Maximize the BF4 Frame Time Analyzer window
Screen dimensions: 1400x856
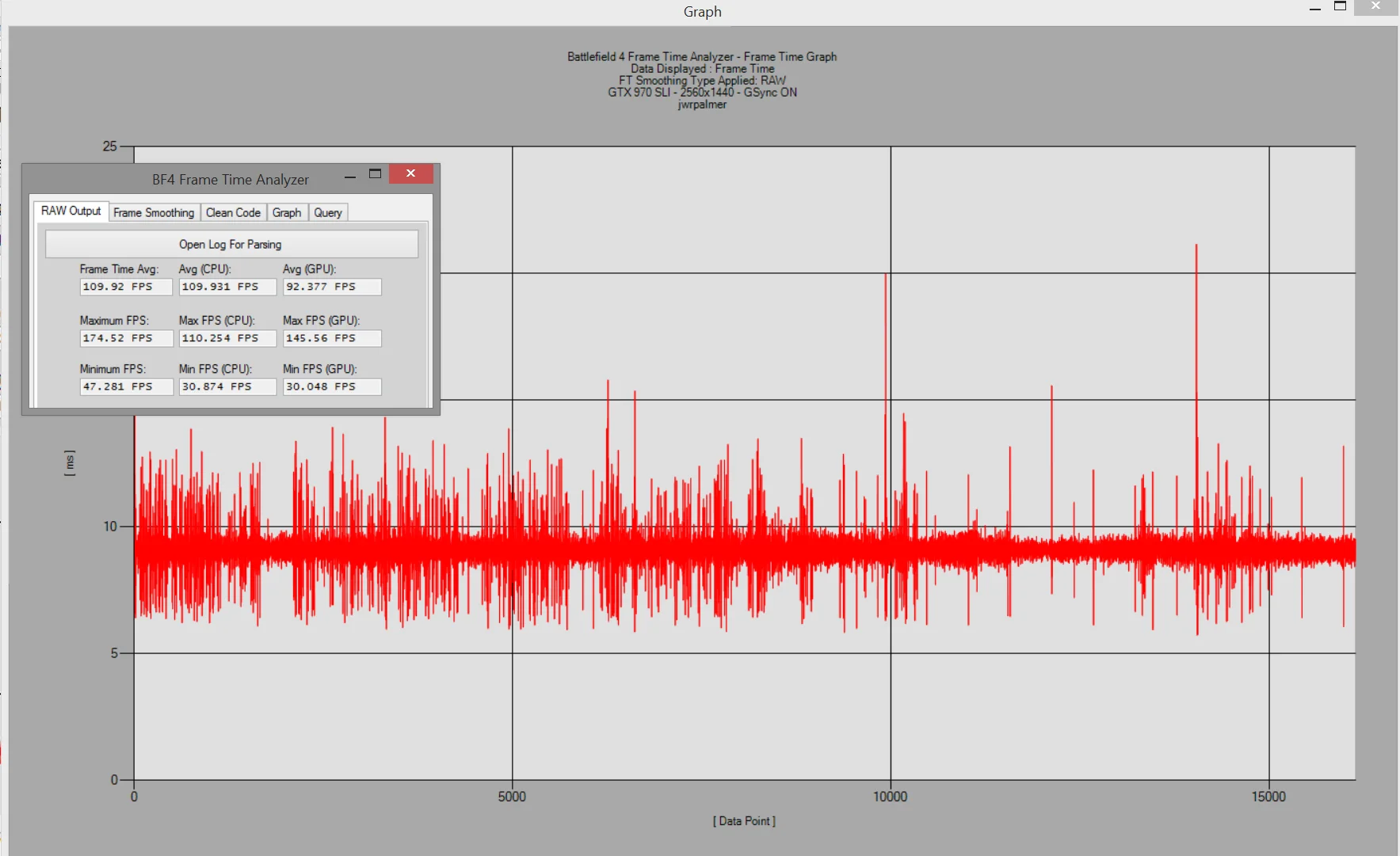coord(376,174)
